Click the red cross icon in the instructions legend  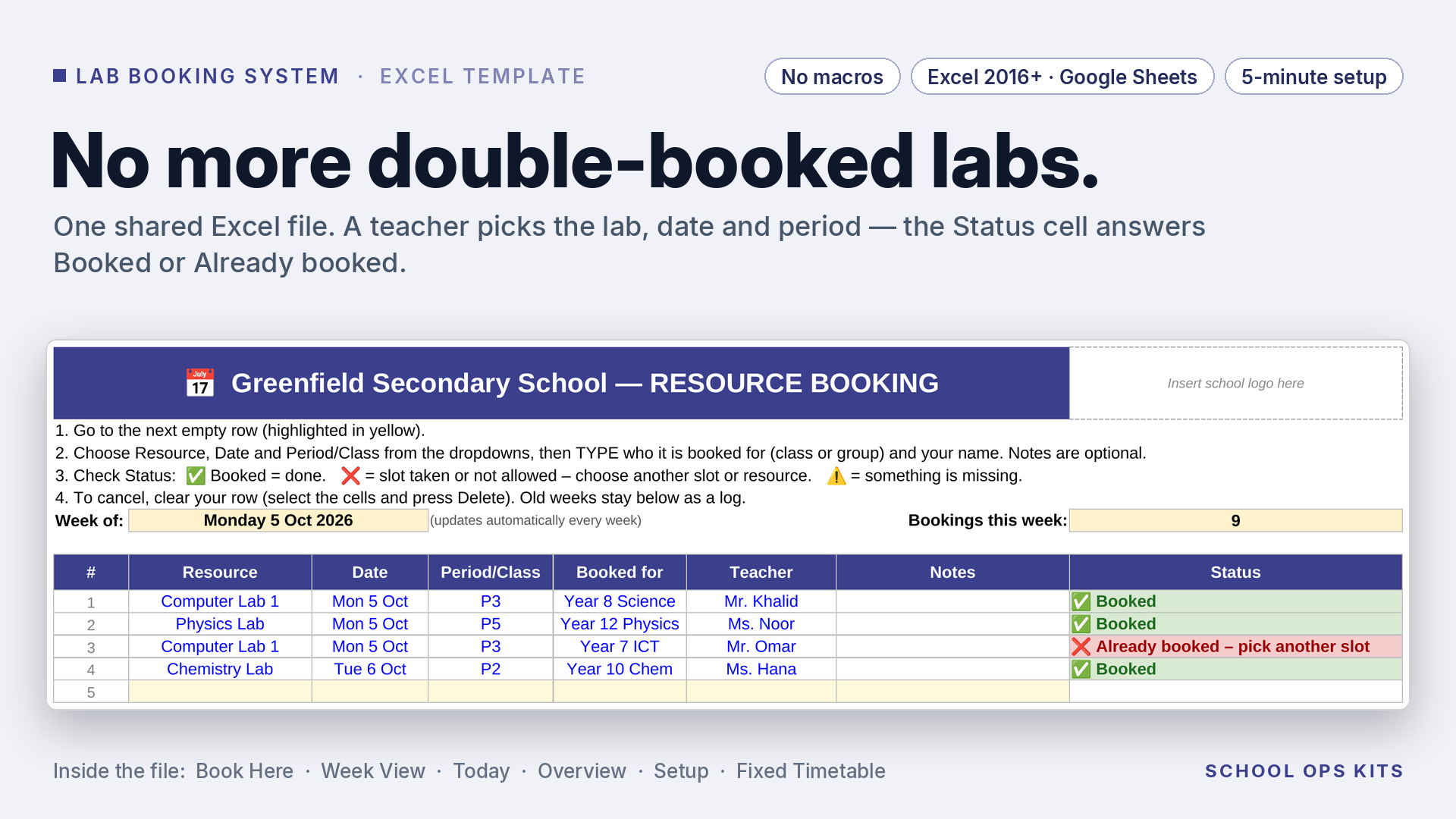pos(350,475)
